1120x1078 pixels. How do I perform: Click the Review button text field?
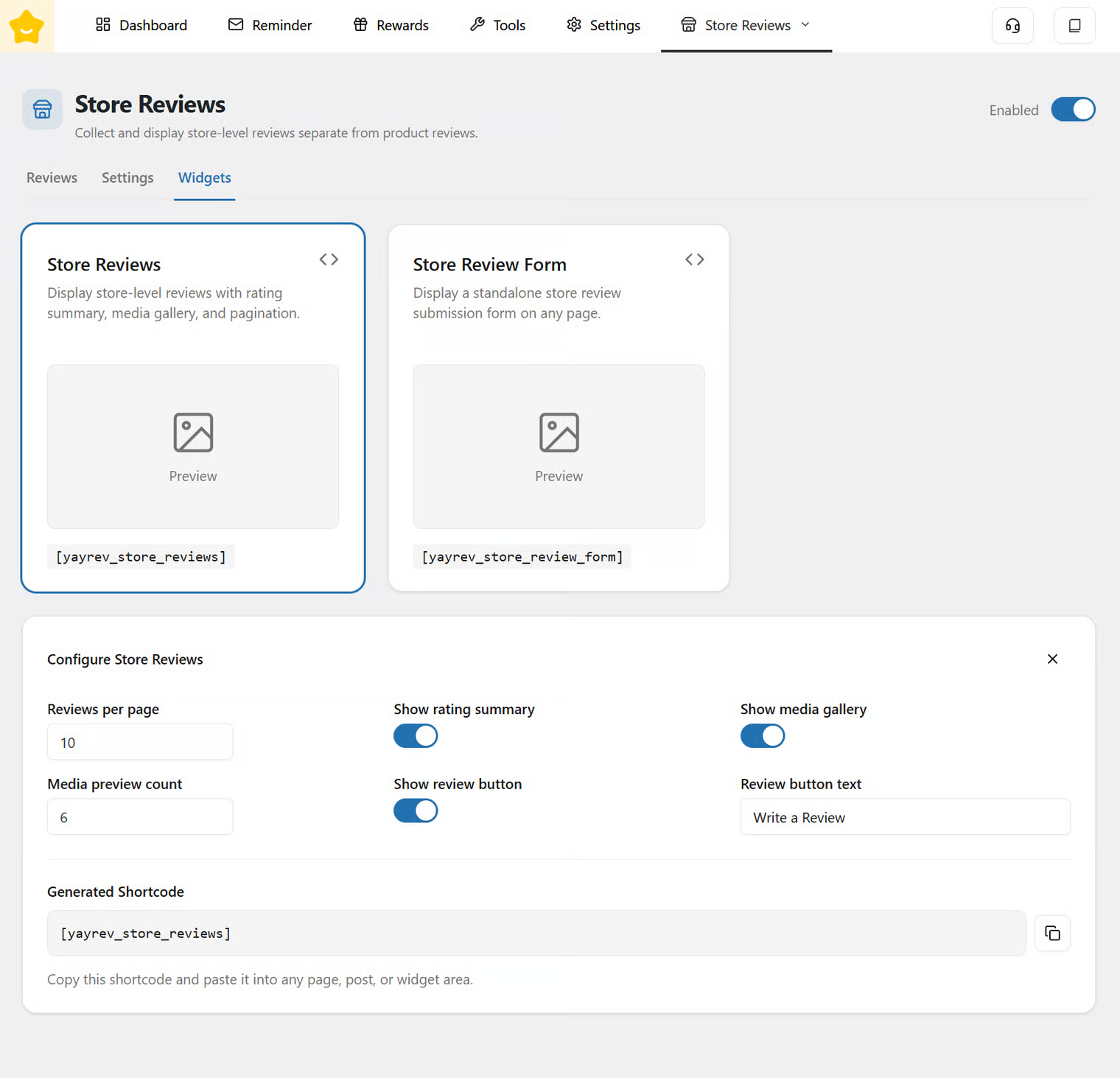click(x=905, y=818)
